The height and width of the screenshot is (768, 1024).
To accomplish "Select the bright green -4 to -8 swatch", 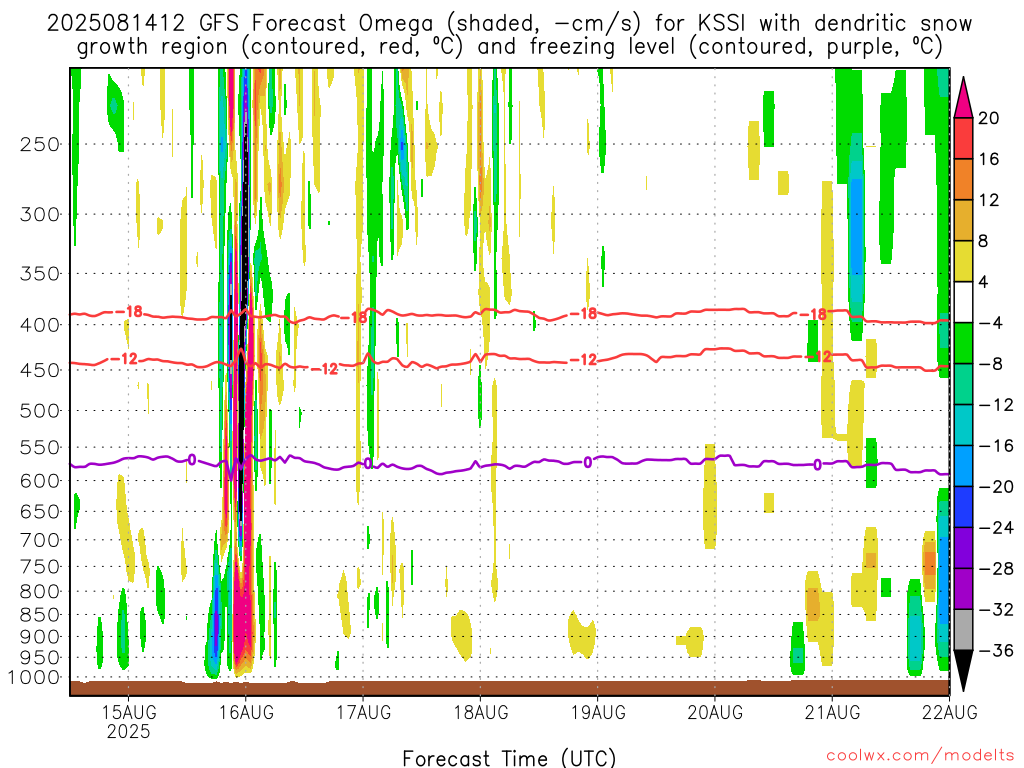I will 963,343.
